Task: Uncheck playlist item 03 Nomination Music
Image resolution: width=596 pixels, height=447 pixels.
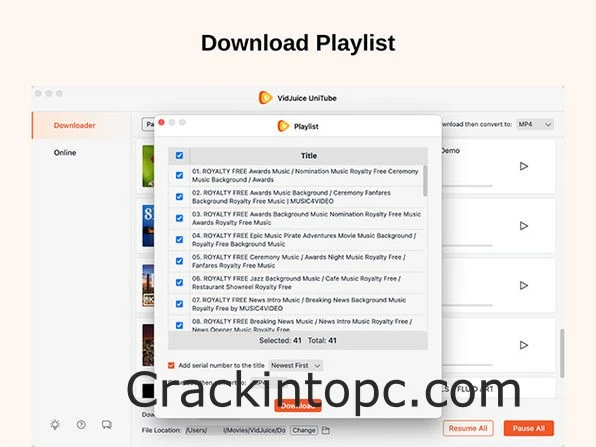Action: pyautogui.click(x=179, y=218)
